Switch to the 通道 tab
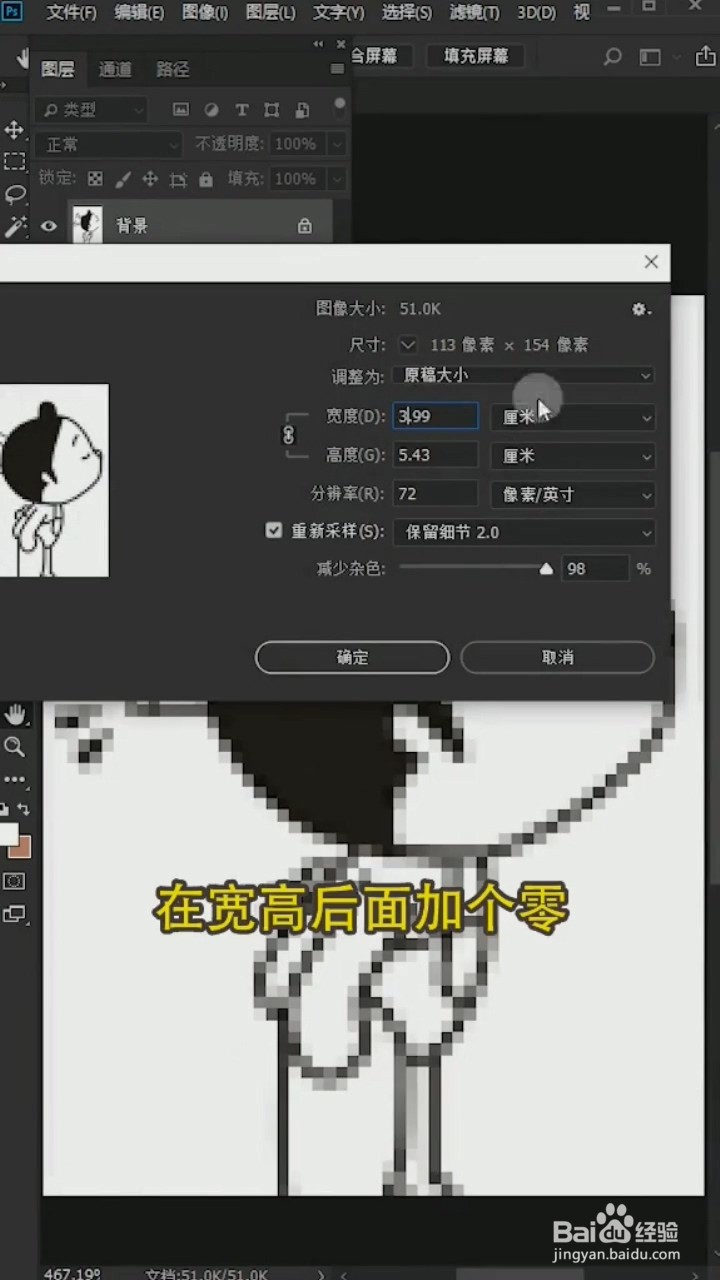Image resolution: width=720 pixels, height=1280 pixels. coord(115,69)
